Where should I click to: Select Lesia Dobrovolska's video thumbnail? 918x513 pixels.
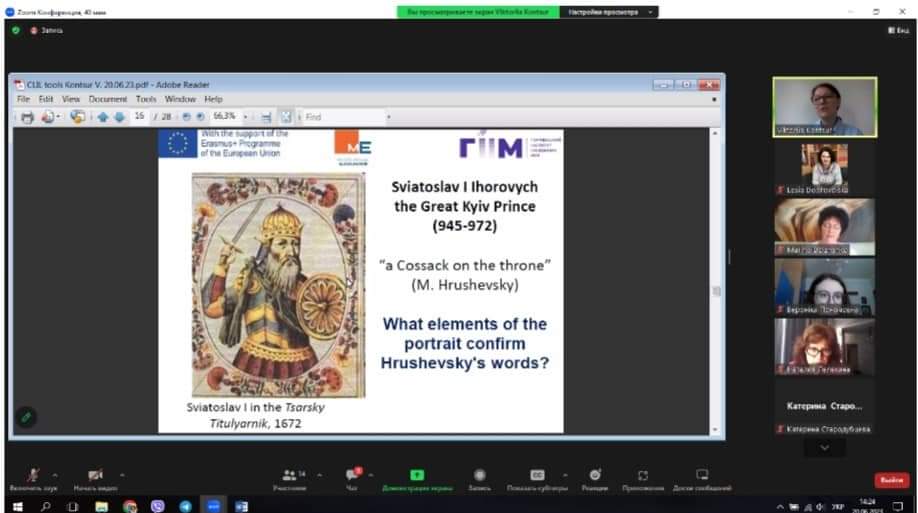(x=825, y=169)
